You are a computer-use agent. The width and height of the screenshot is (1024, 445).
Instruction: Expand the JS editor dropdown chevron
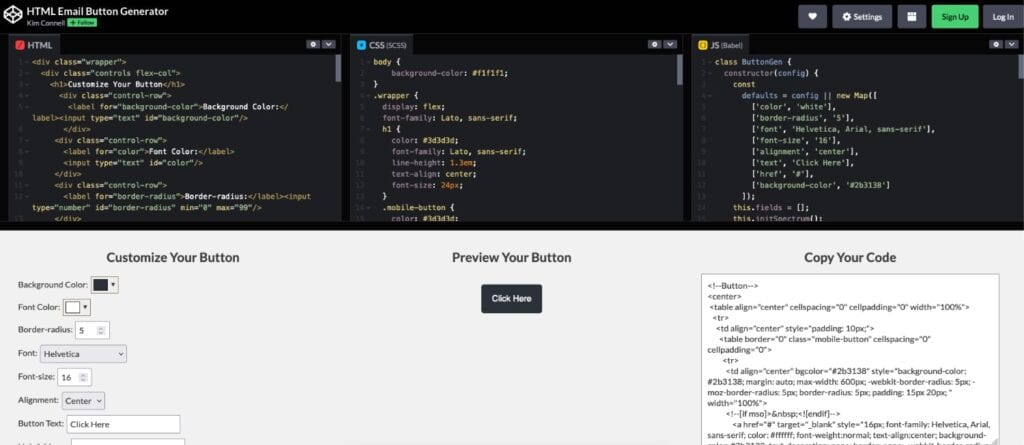pyautogui.click(x=1011, y=44)
